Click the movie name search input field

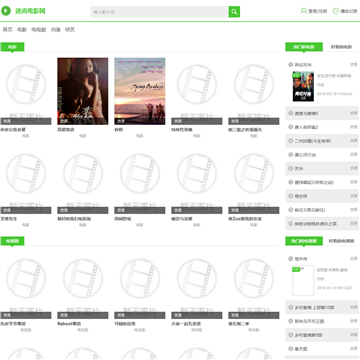pyautogui.click(x=160, y=12)
